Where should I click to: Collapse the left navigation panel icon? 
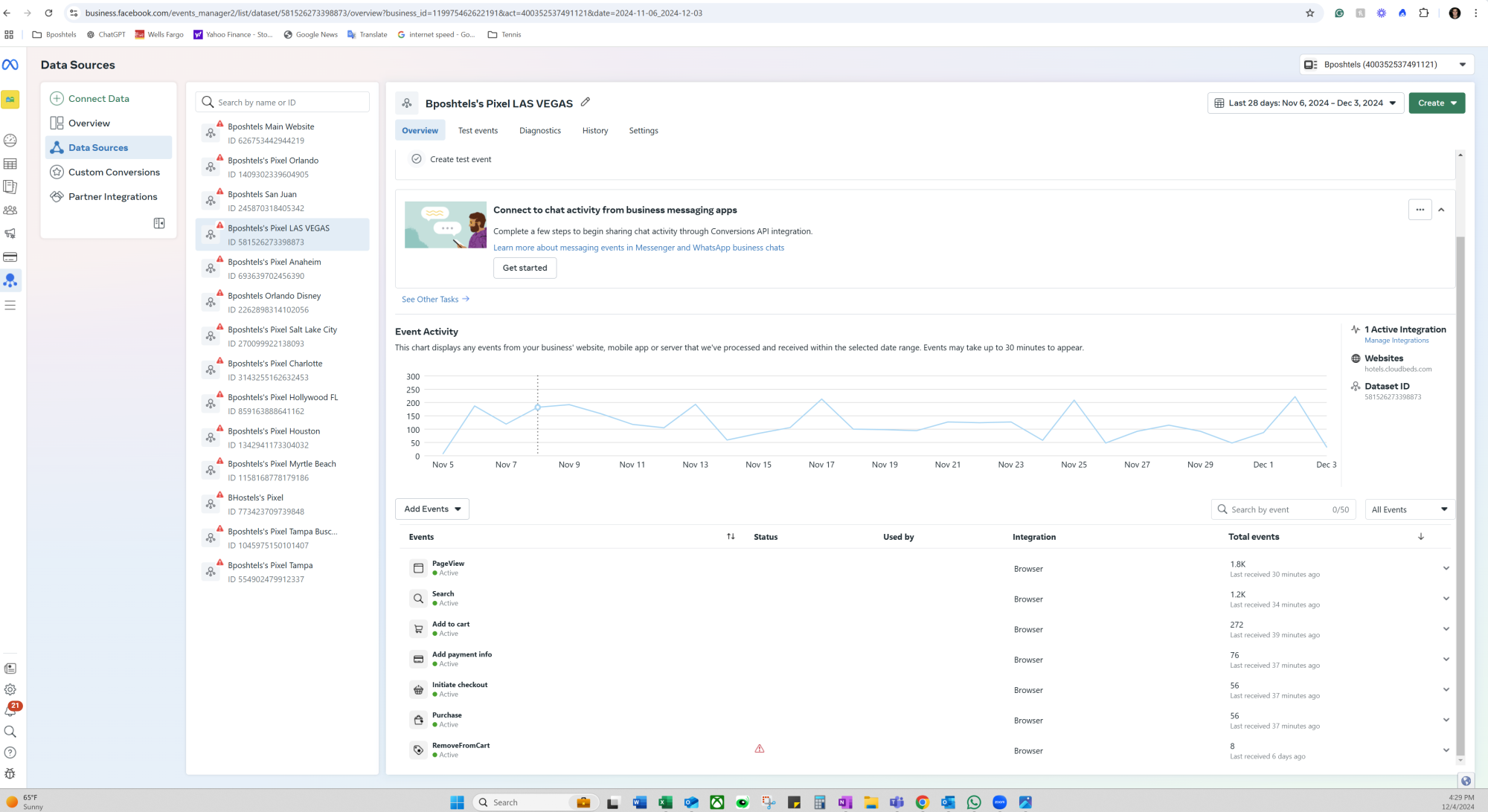pos(159,223)
